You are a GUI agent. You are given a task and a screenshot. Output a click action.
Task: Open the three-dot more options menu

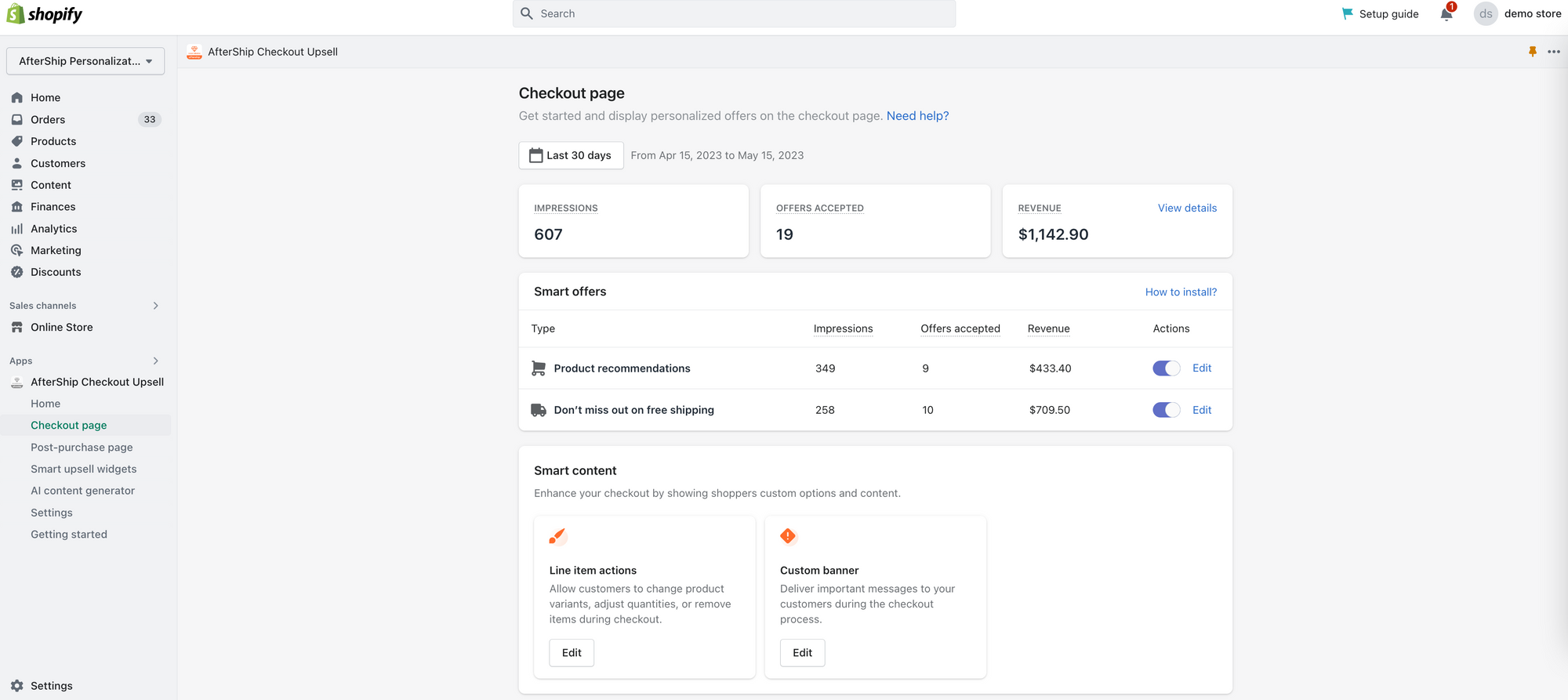tap(1554, 52)
